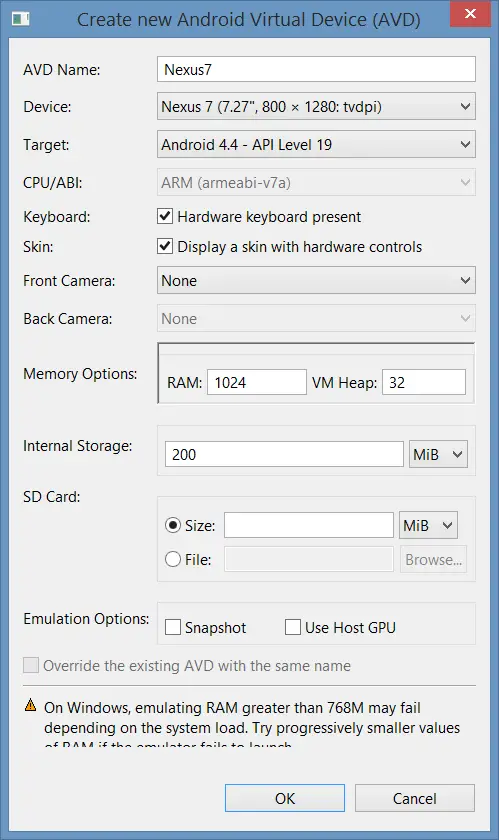
Task: Click the Memory Options label
Action: pos(80,374)
